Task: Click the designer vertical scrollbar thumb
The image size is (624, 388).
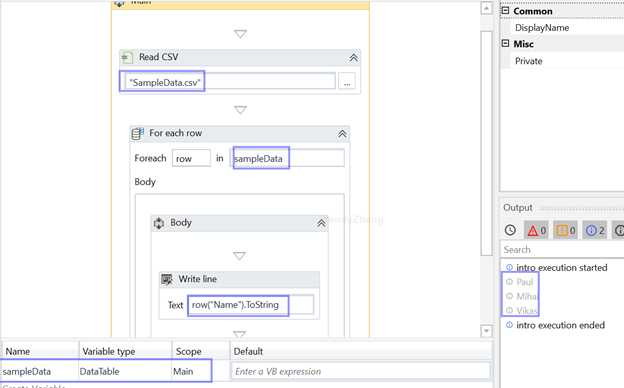Action: point(486,143)
